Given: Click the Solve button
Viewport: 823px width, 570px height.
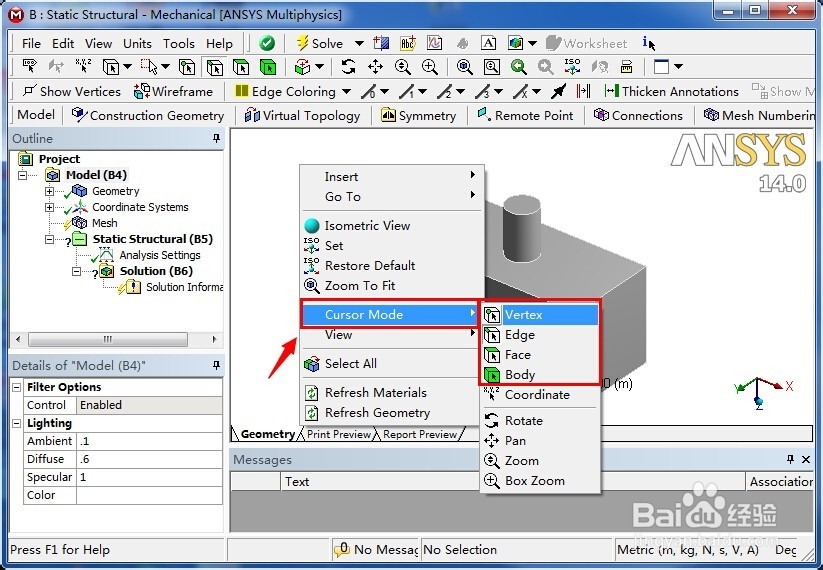Looking at the screenshot, I should (x=320, y=44).
